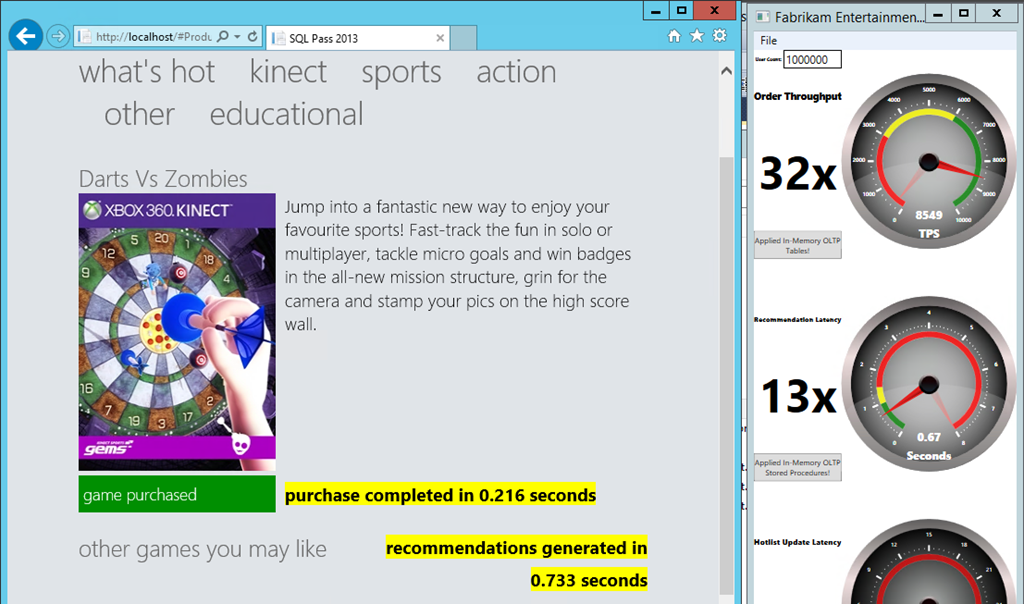This screenshot has width=1024, height=604.
Task: Click the 13x latency multiplier text
Action: click(798, 396)
